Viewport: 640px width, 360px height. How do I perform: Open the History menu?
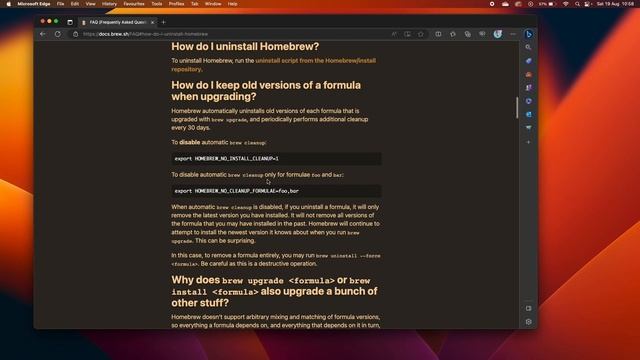coord(109,4)
